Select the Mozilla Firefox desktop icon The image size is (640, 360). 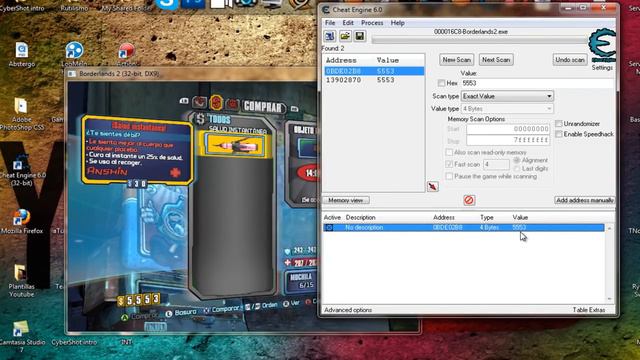pos(22,222)
